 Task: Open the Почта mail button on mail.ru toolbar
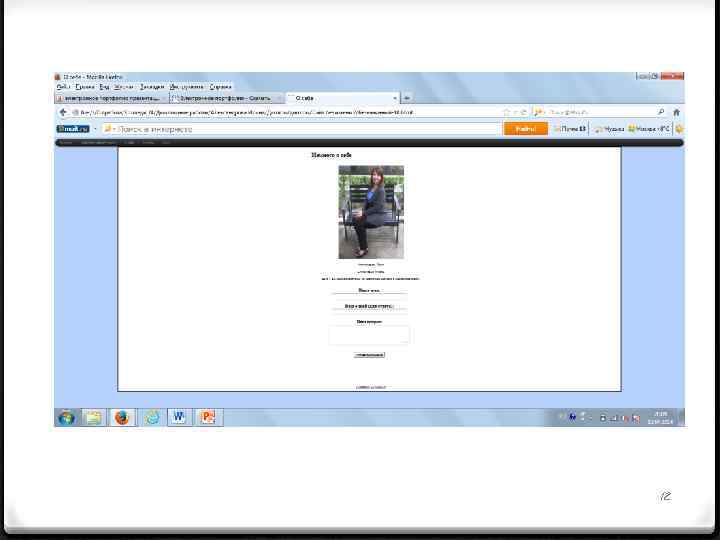(570, 129)
